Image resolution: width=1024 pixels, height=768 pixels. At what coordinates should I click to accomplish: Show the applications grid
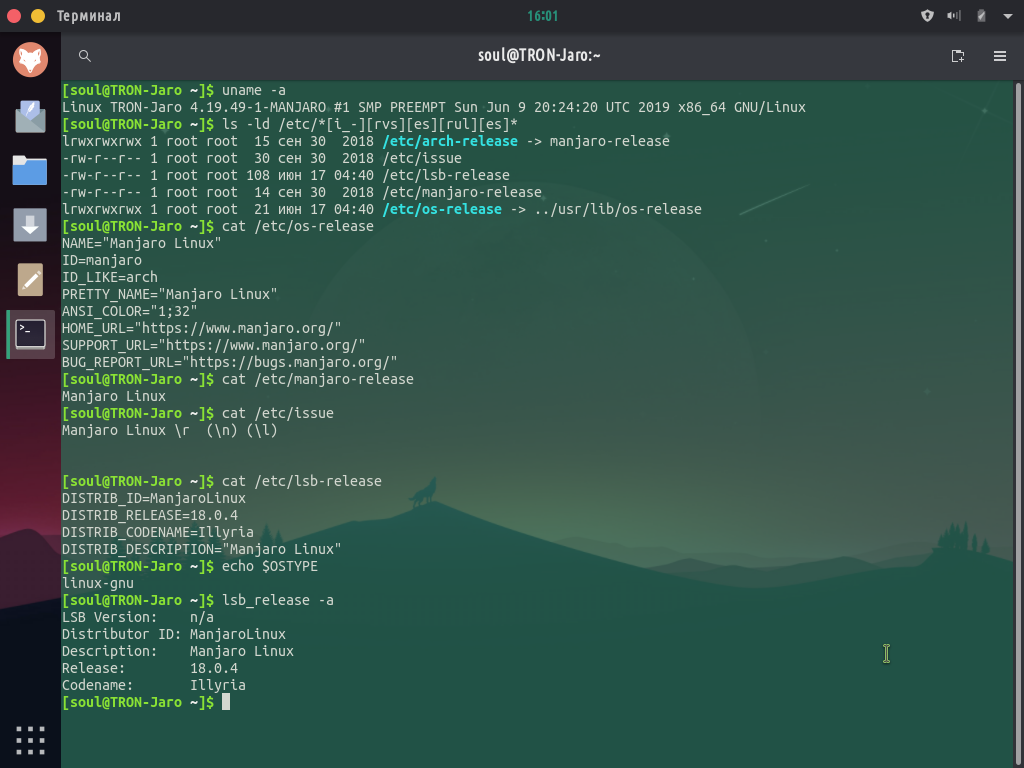30,740
